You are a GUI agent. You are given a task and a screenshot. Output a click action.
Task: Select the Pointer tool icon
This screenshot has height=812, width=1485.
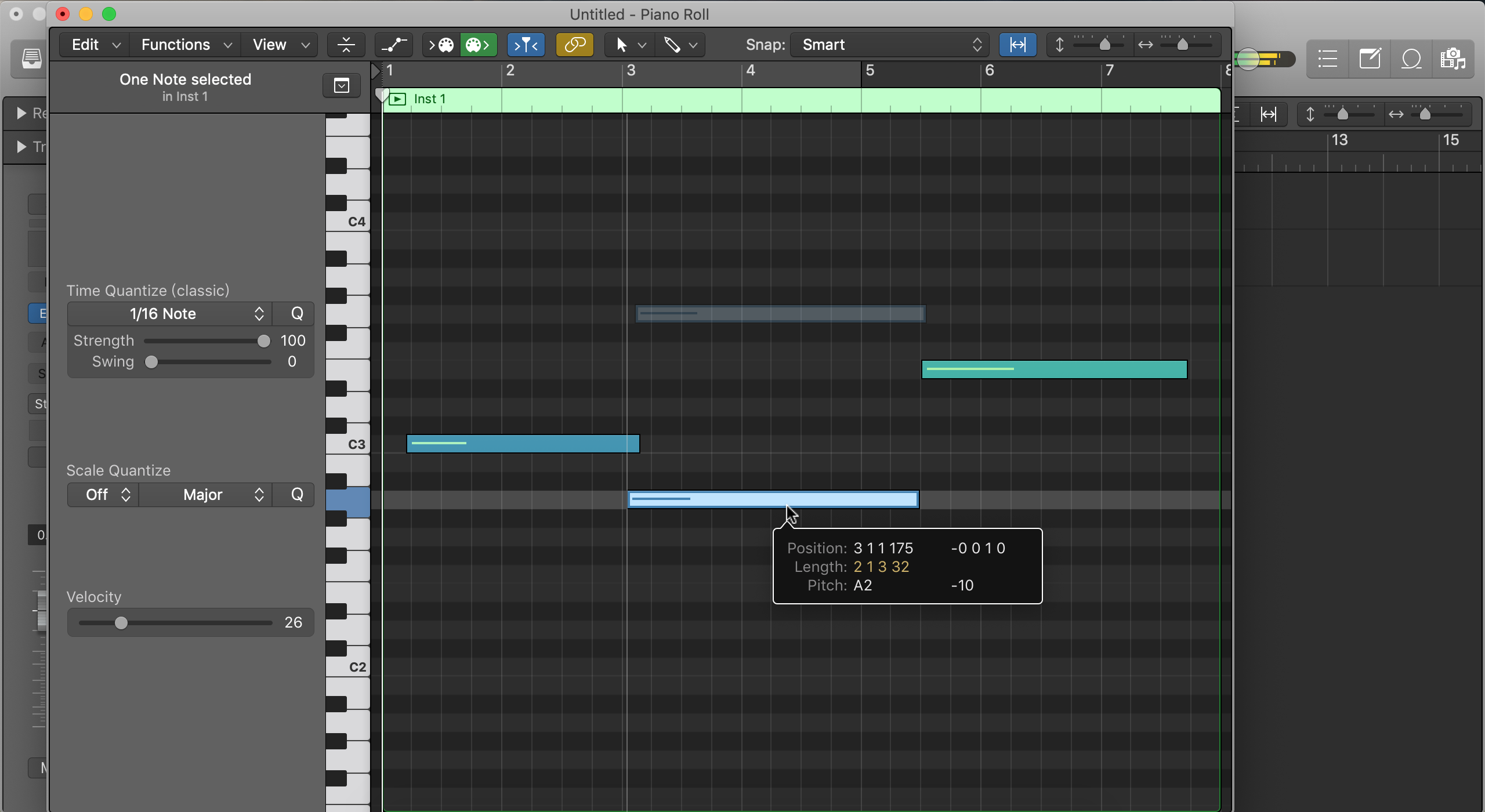(621, 45)
